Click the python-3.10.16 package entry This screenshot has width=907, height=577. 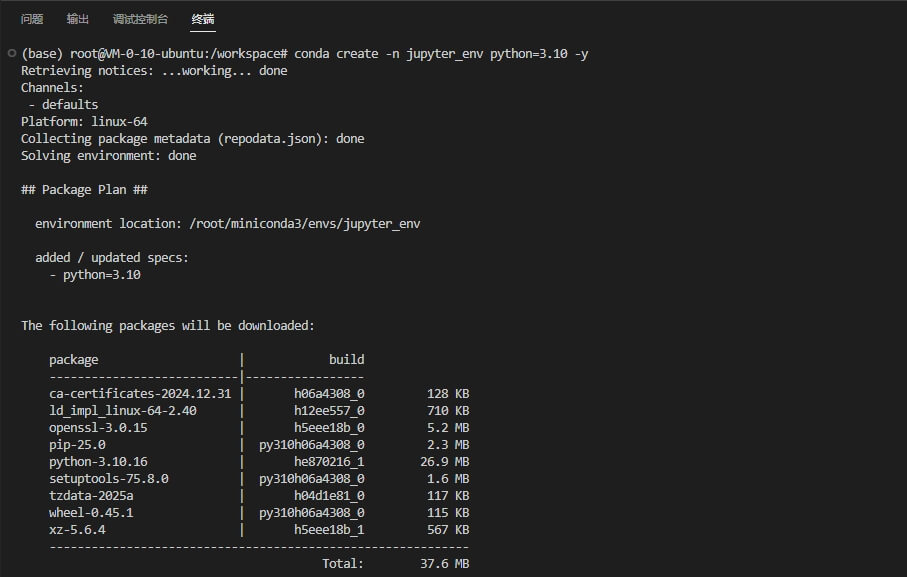tap(98, 462)
